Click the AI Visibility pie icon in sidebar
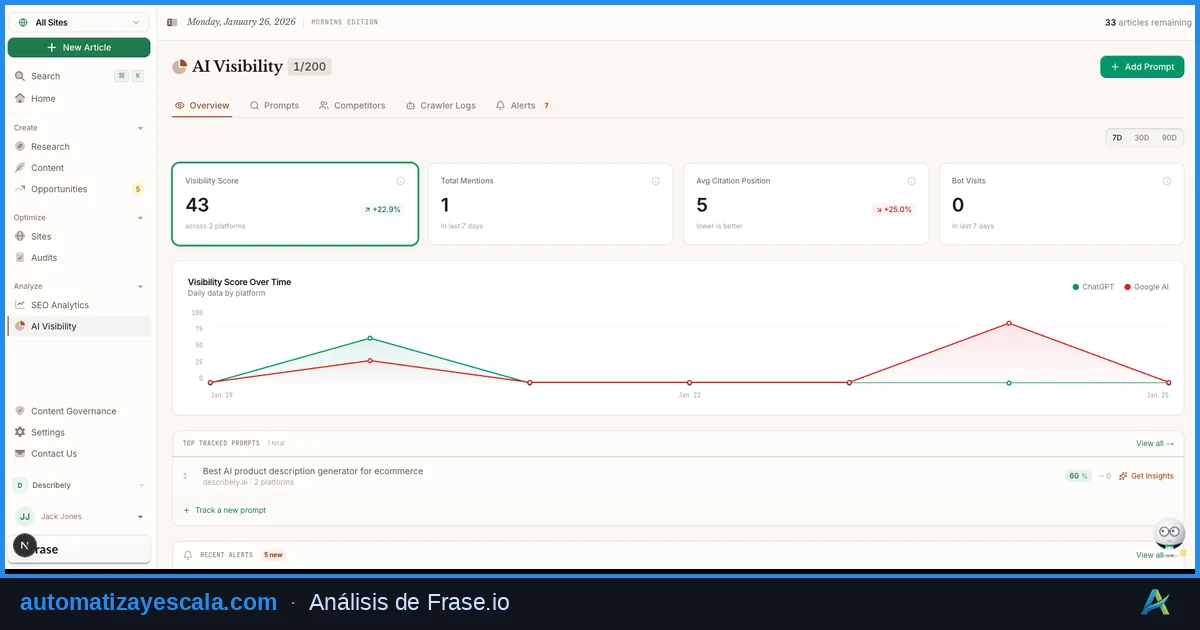1200x630 pixels. (x=20, y=326)
